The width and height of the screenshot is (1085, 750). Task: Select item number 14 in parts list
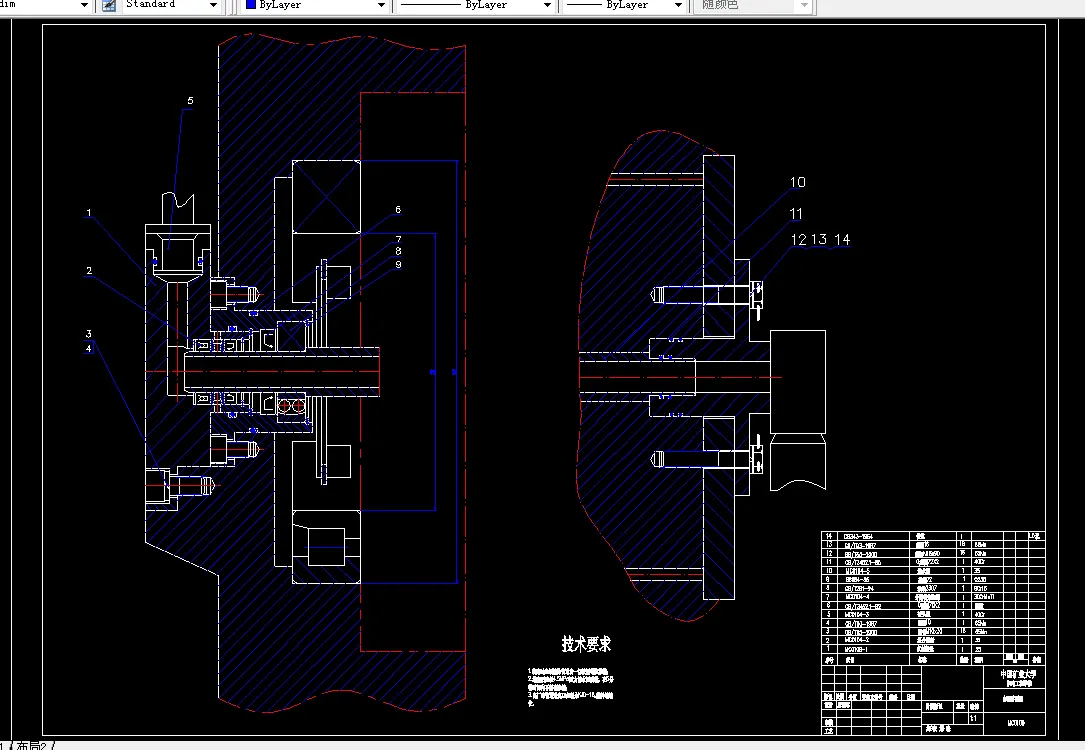point(828,536)
